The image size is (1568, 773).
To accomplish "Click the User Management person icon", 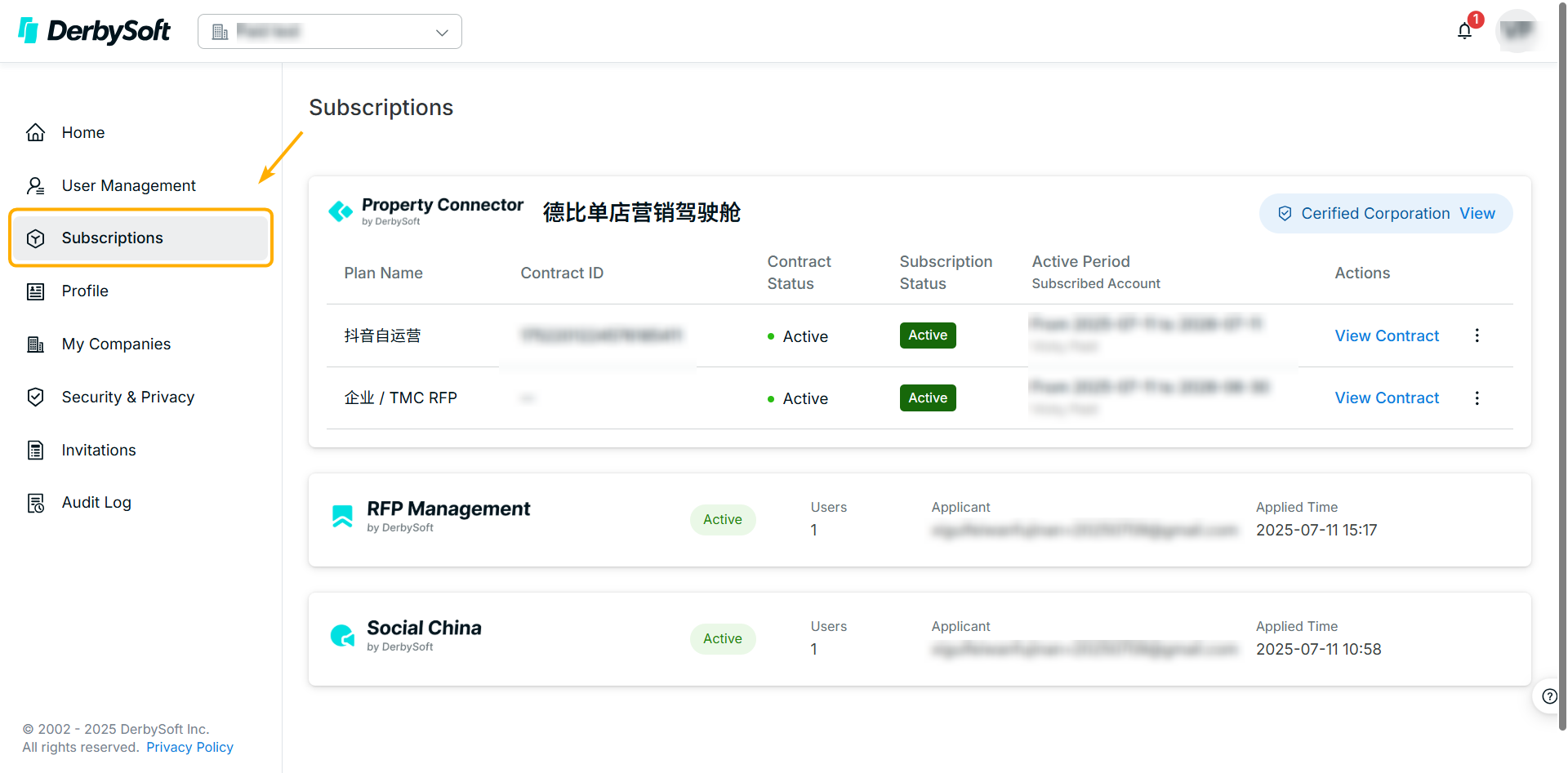I will (x=36, y=185).
